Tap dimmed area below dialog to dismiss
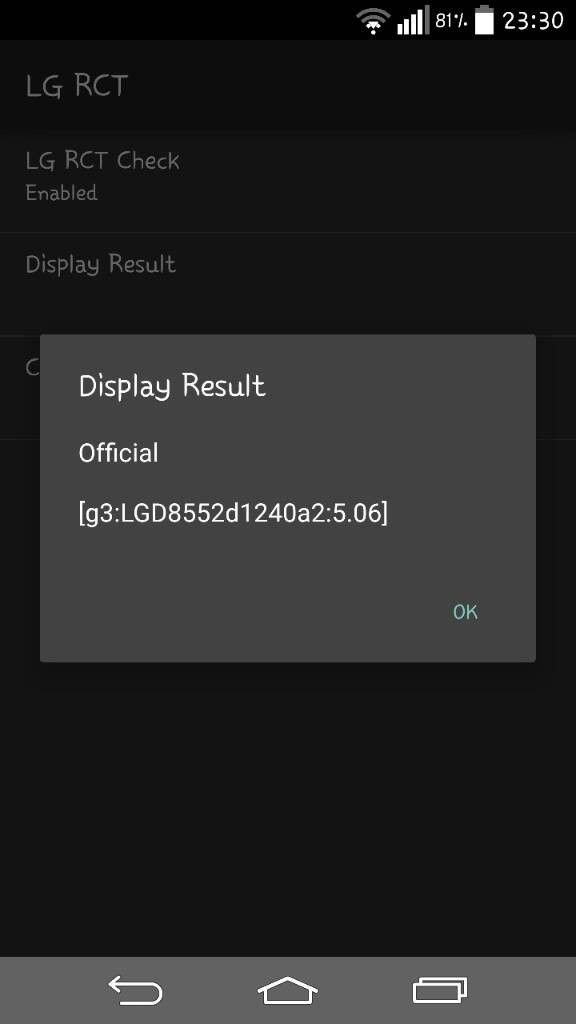The height and width of the screenshot is (1024, 576). tap(288, 810)
